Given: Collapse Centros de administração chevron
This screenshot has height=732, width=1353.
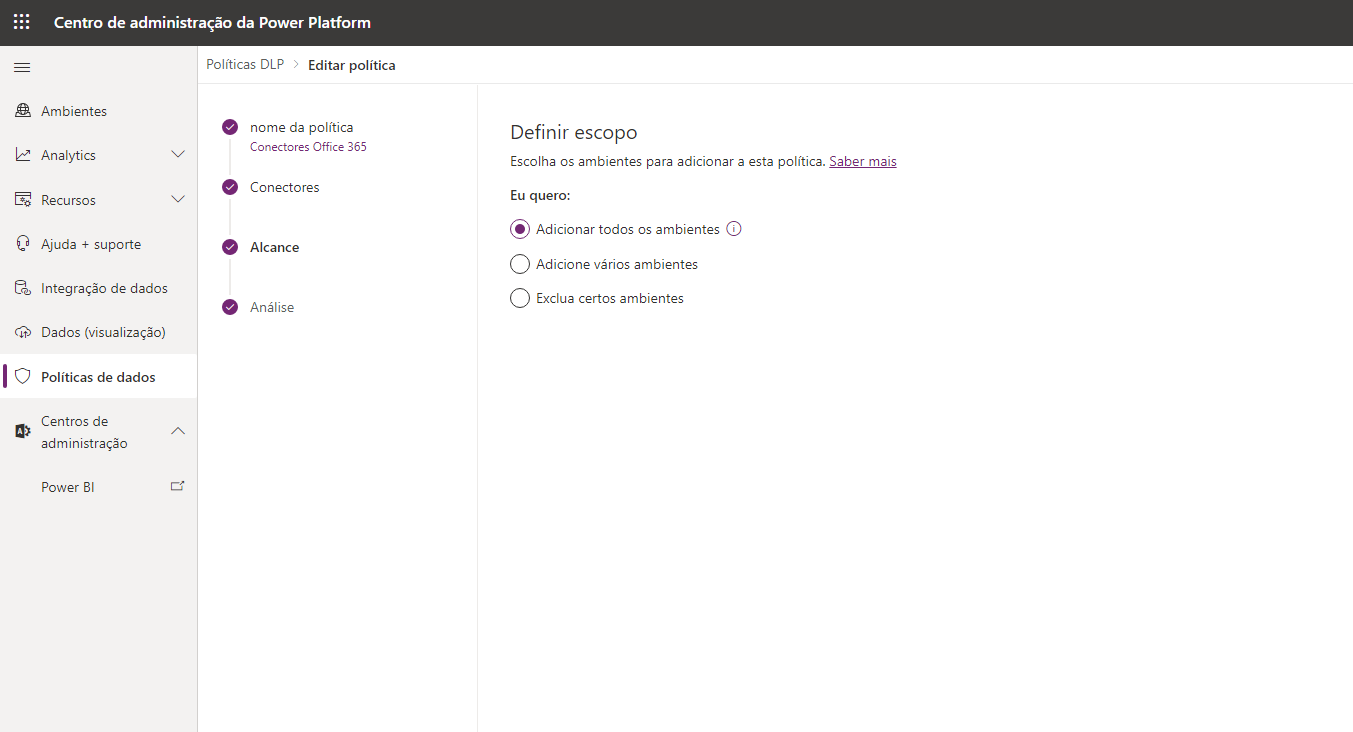Looking at the screenshot, I should click(178, 431).
